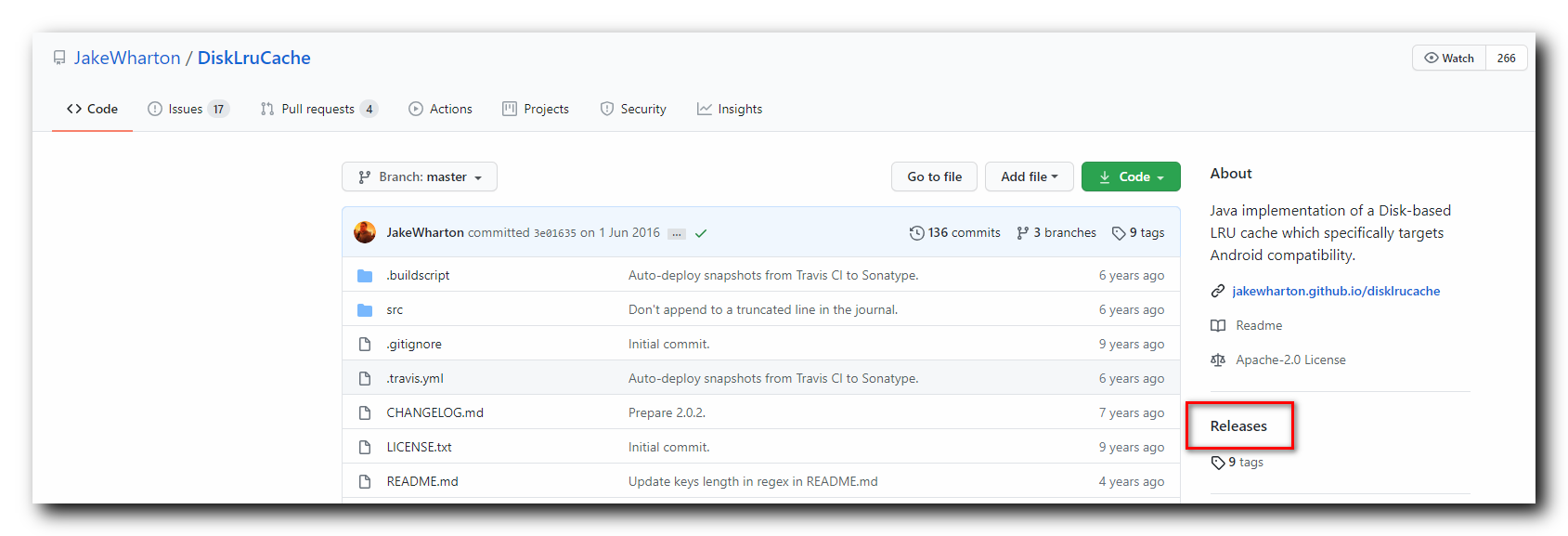
Task: Toggle Watch on this repository
Action: (1449, 58)
